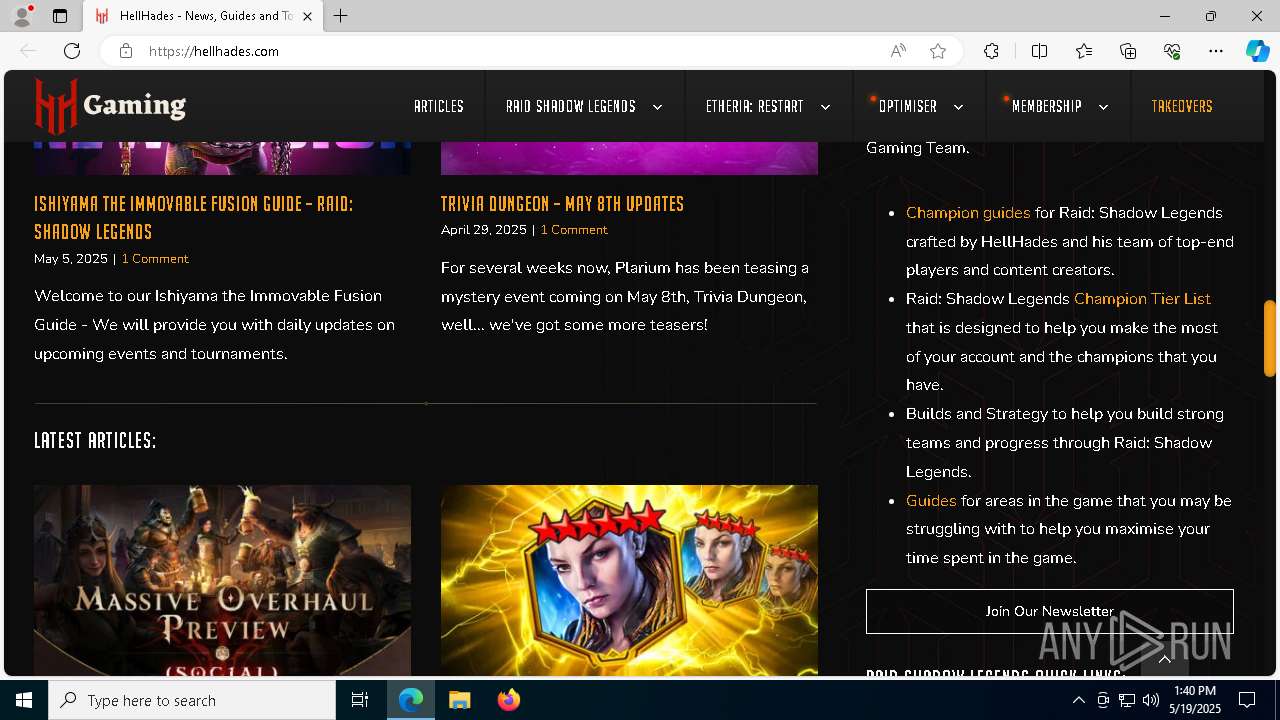This screenshot has width=1280, height=720.
Task: Open Windows Start menu
Action: tap(24, 700)
